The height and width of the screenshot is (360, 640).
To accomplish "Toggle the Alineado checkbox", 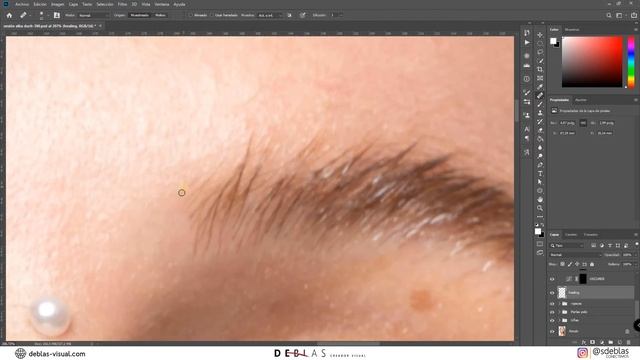I will point(191,15).
